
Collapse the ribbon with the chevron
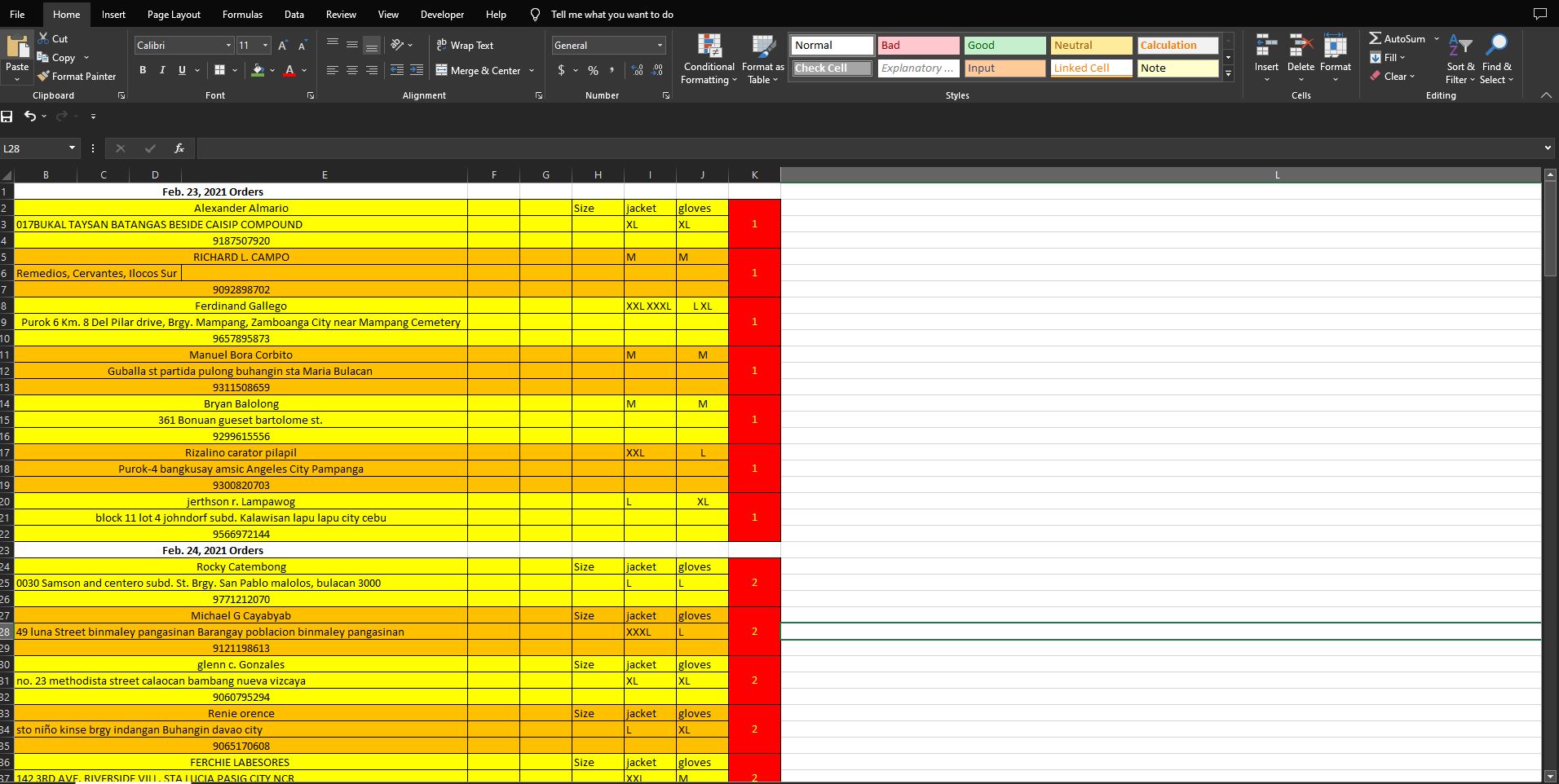1546,95
